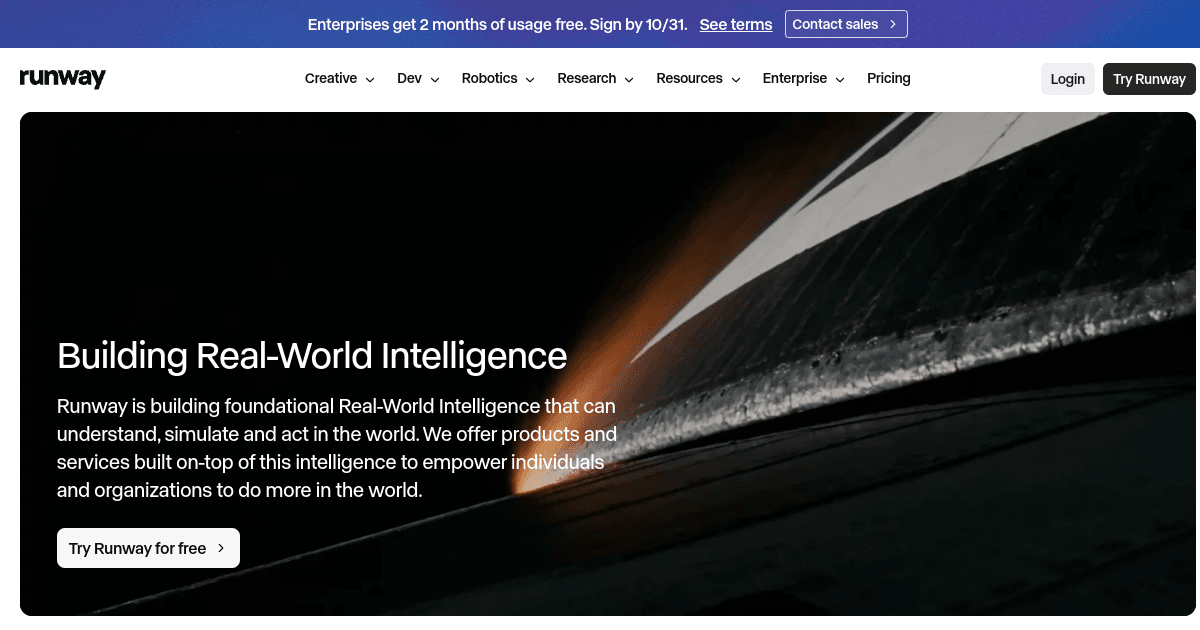Open the Enterprise menu
The width and height of the screenshot is (1200, 630).
click(x=803, y=79)
